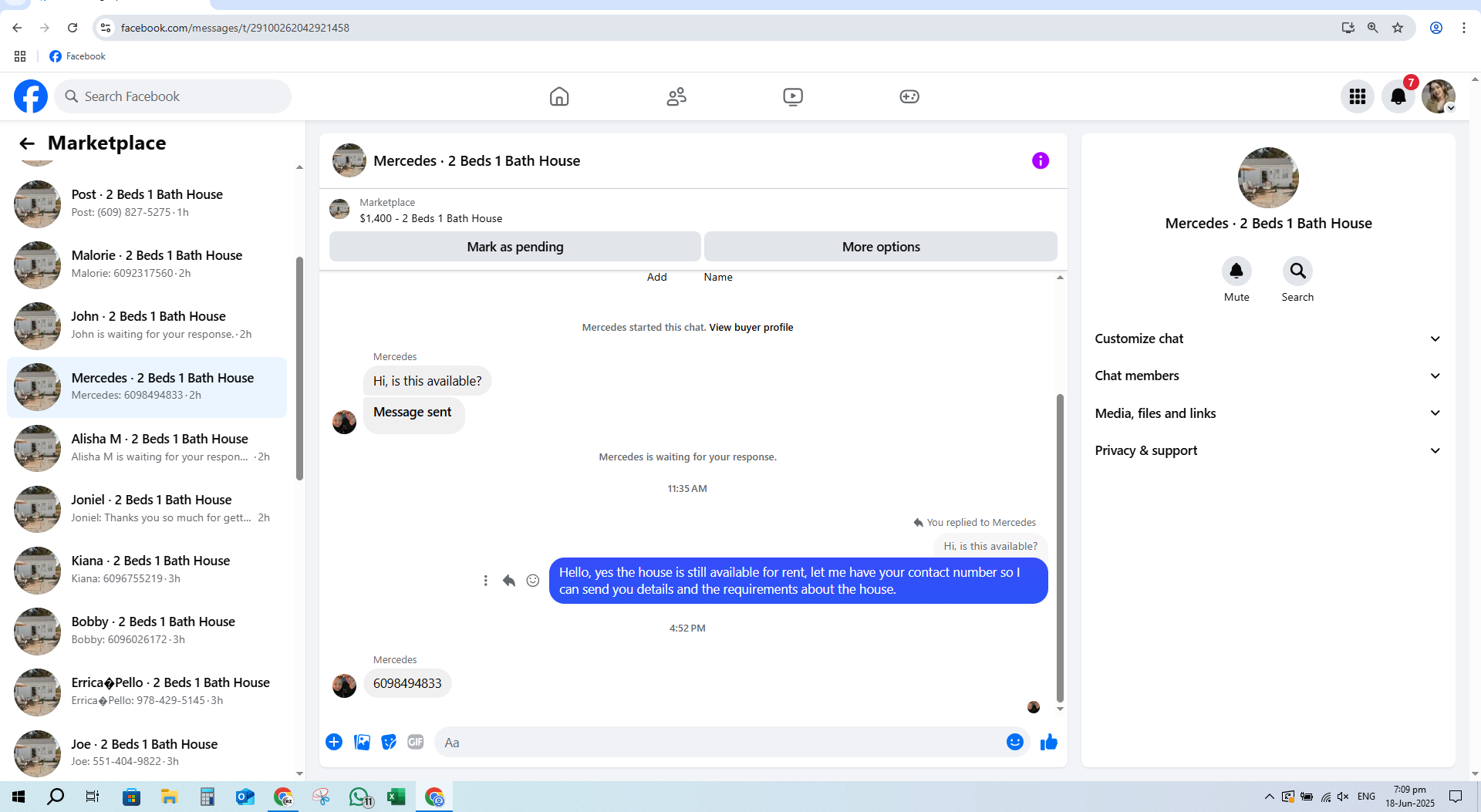
Task: Open emoji picker in message box
Action: 1015,742
